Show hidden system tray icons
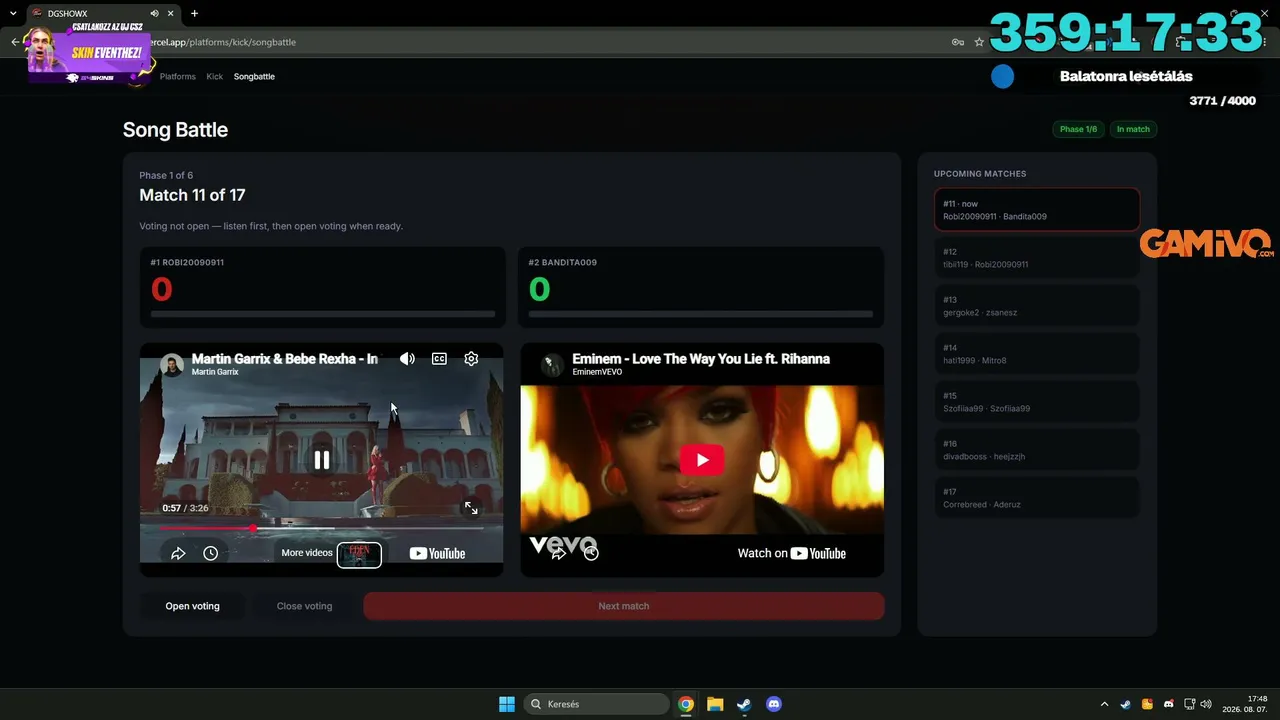 [x=1104, y=704]
